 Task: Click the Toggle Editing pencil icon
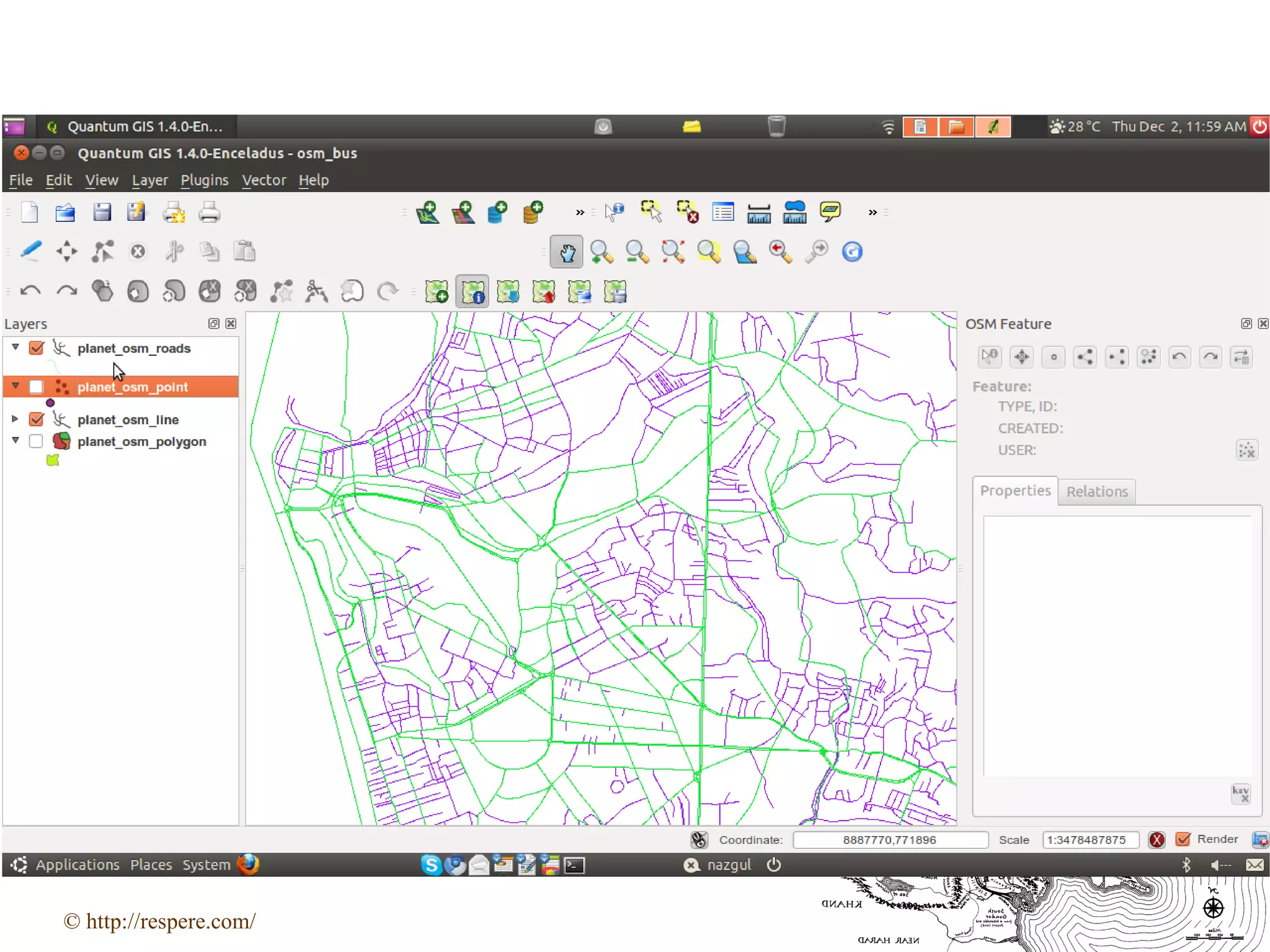(x=31, y=252)
